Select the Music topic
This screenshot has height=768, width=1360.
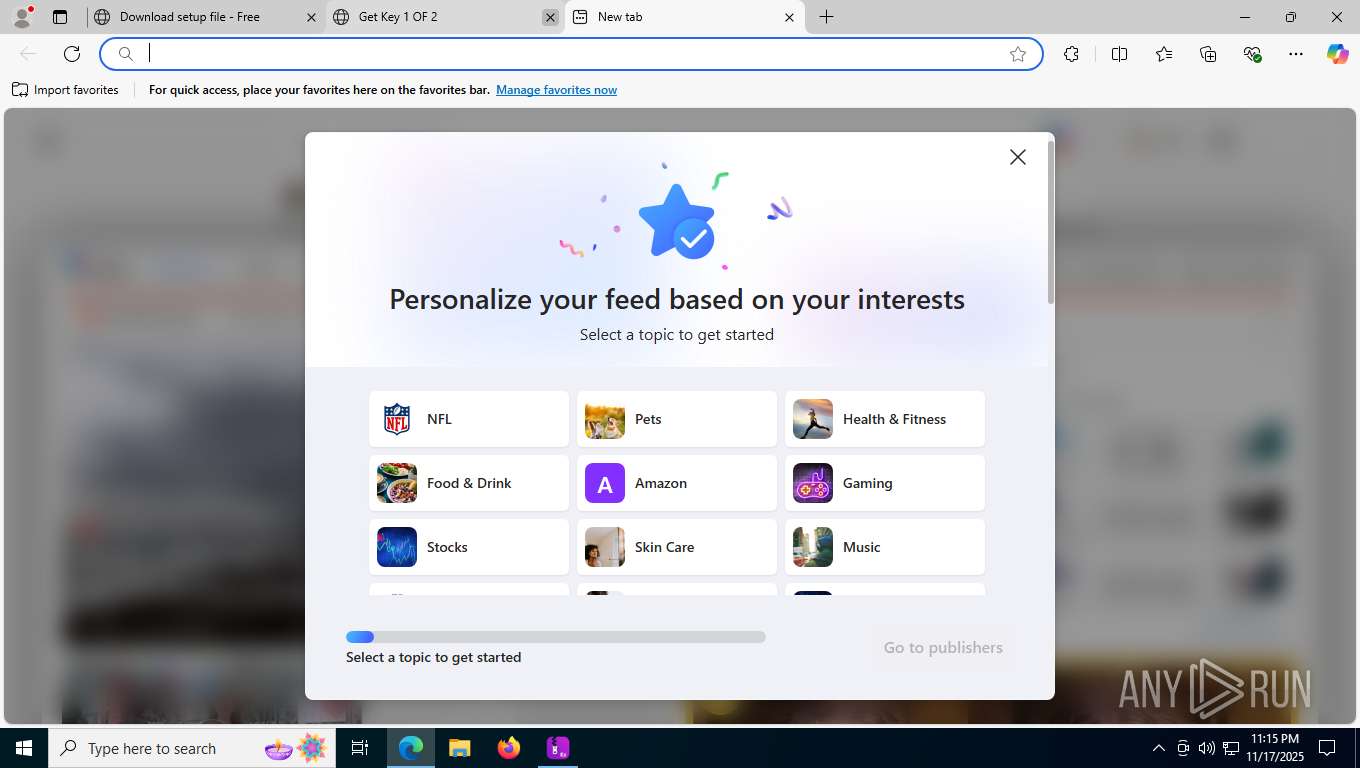click(885, 547)
